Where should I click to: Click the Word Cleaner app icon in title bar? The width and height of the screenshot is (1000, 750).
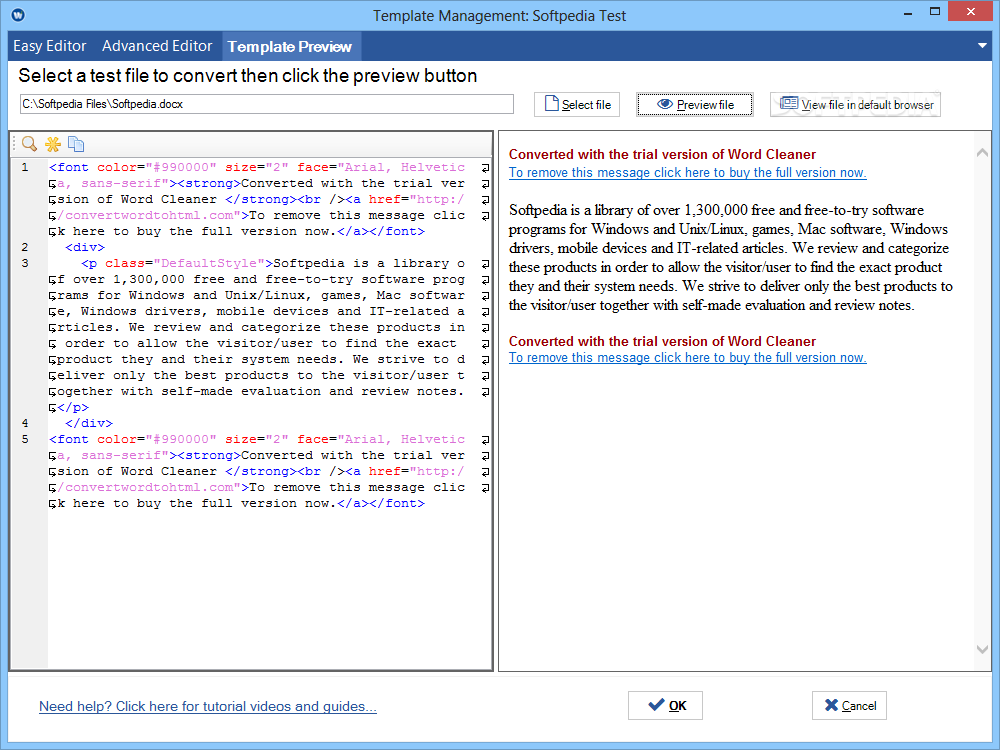[18, 15]
